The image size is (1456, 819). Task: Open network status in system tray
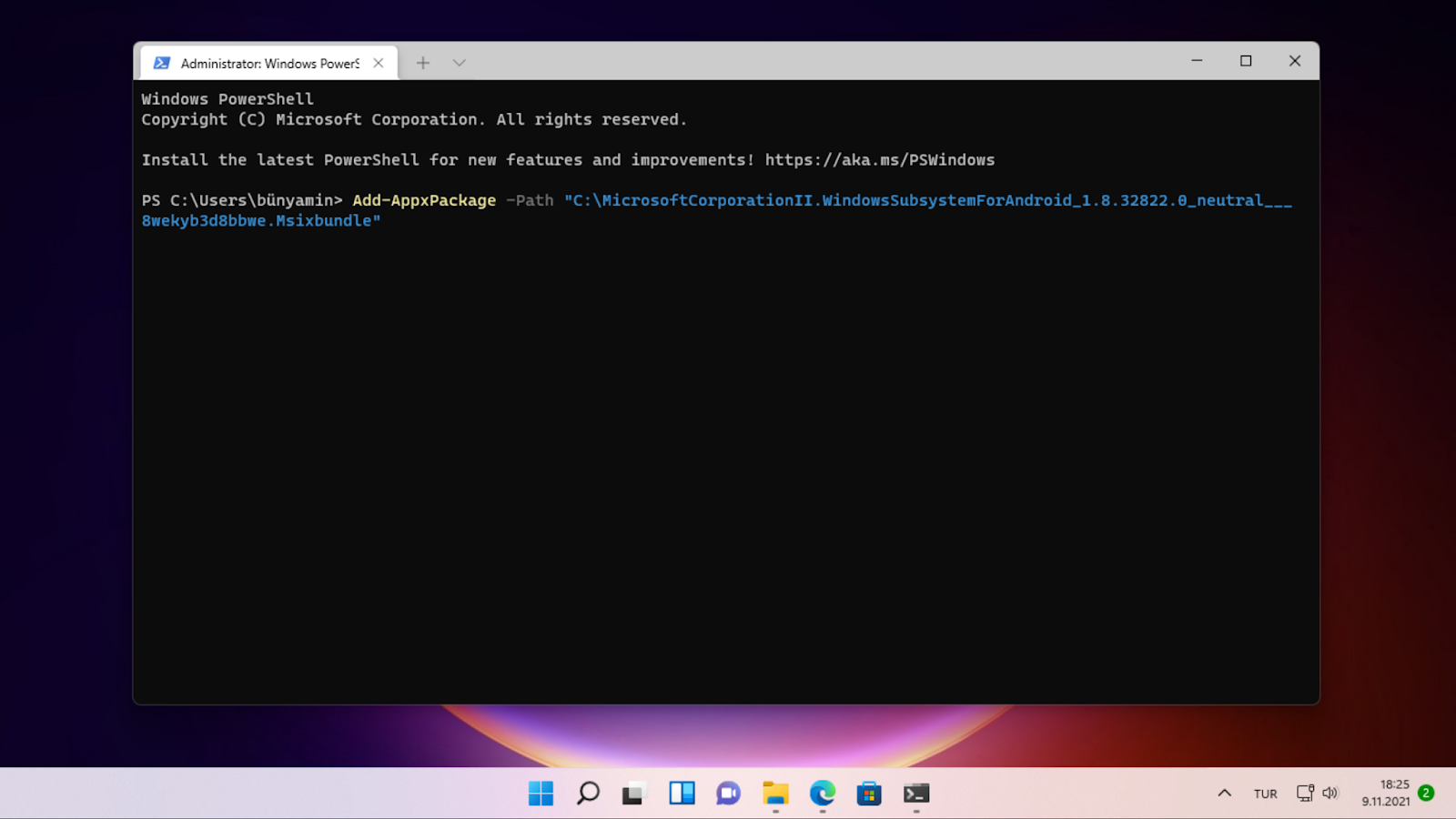pos(1305,794)
